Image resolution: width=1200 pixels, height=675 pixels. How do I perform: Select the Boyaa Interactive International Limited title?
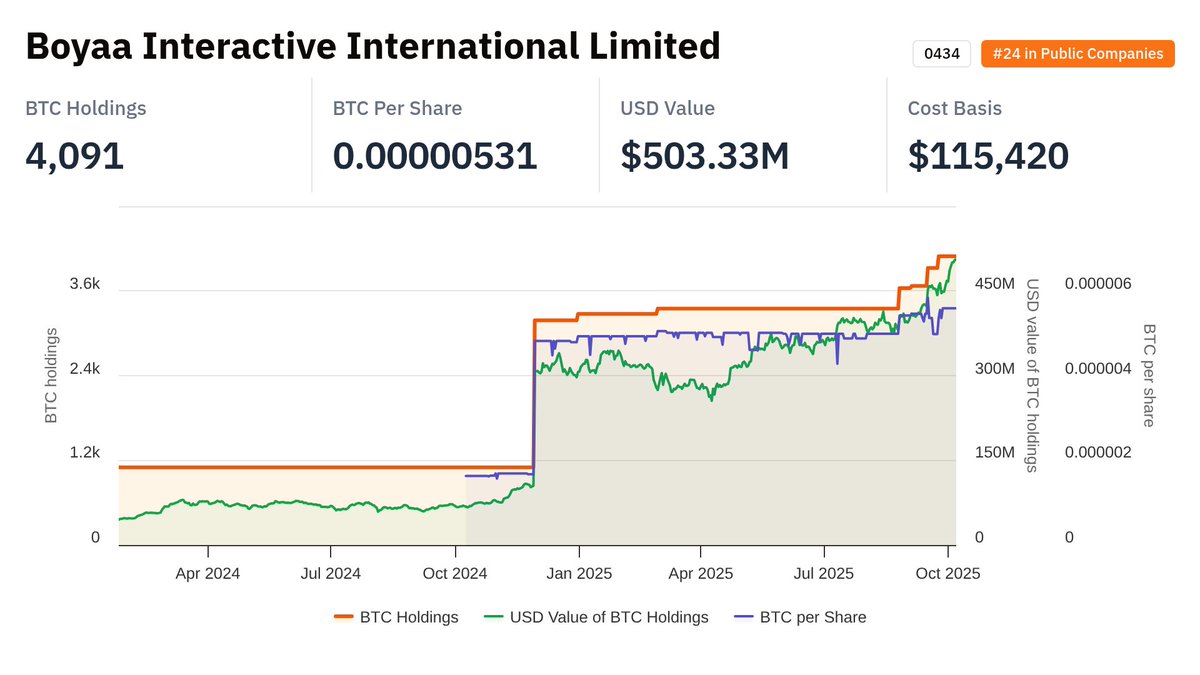pyautogui.click(x=372, y=45)
